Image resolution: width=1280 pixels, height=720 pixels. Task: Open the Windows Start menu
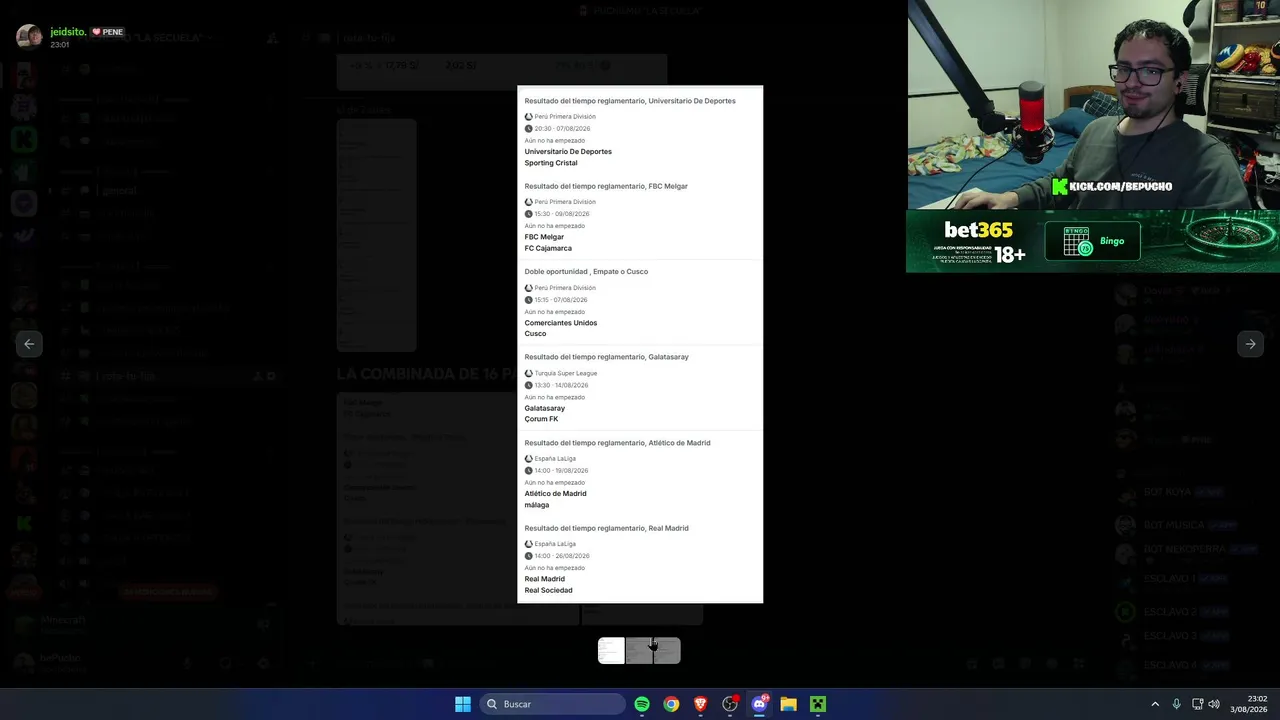[x=463, y=704]
